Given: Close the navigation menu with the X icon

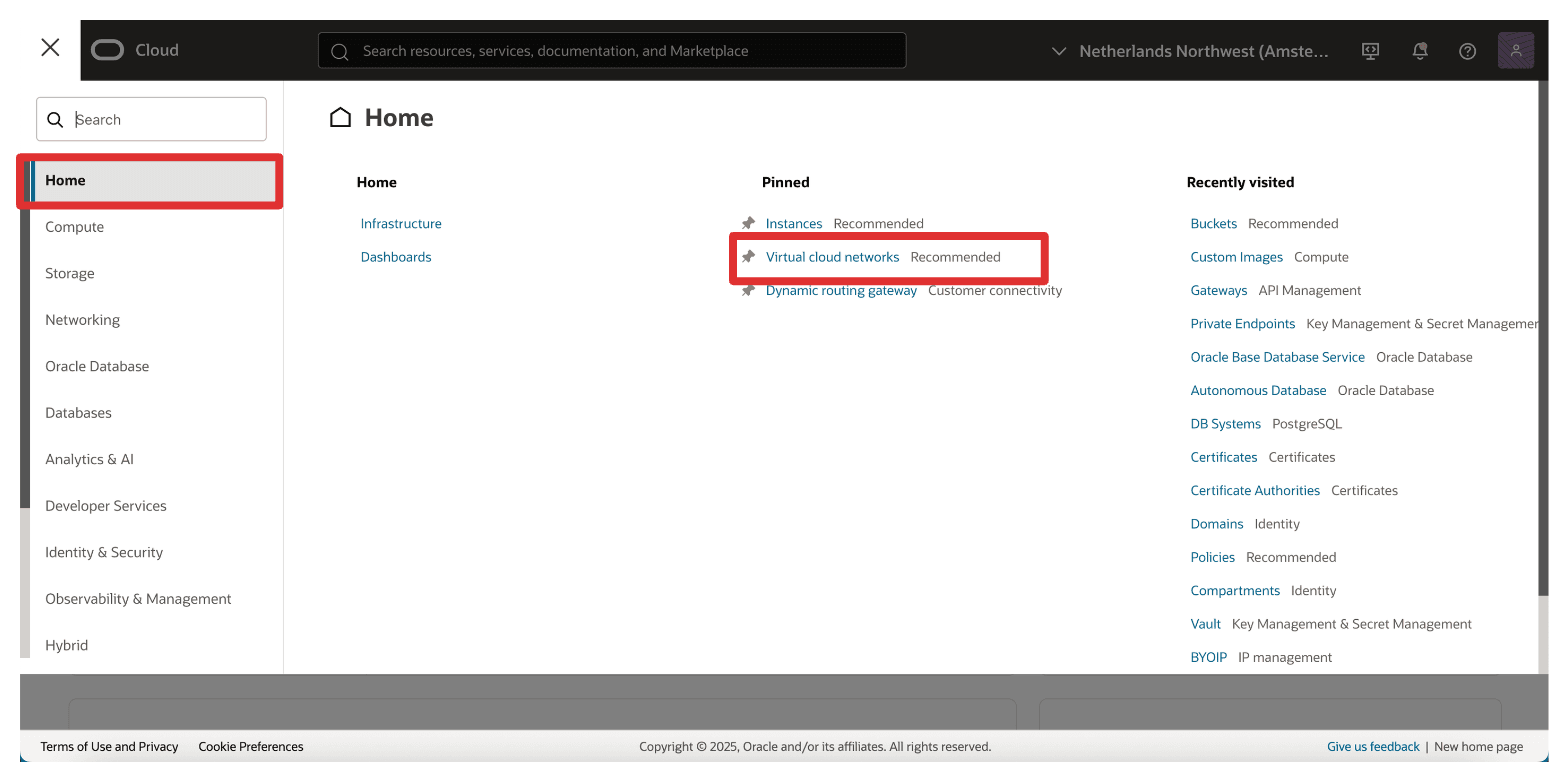Looking at the screenshot, I should point(50,48).
